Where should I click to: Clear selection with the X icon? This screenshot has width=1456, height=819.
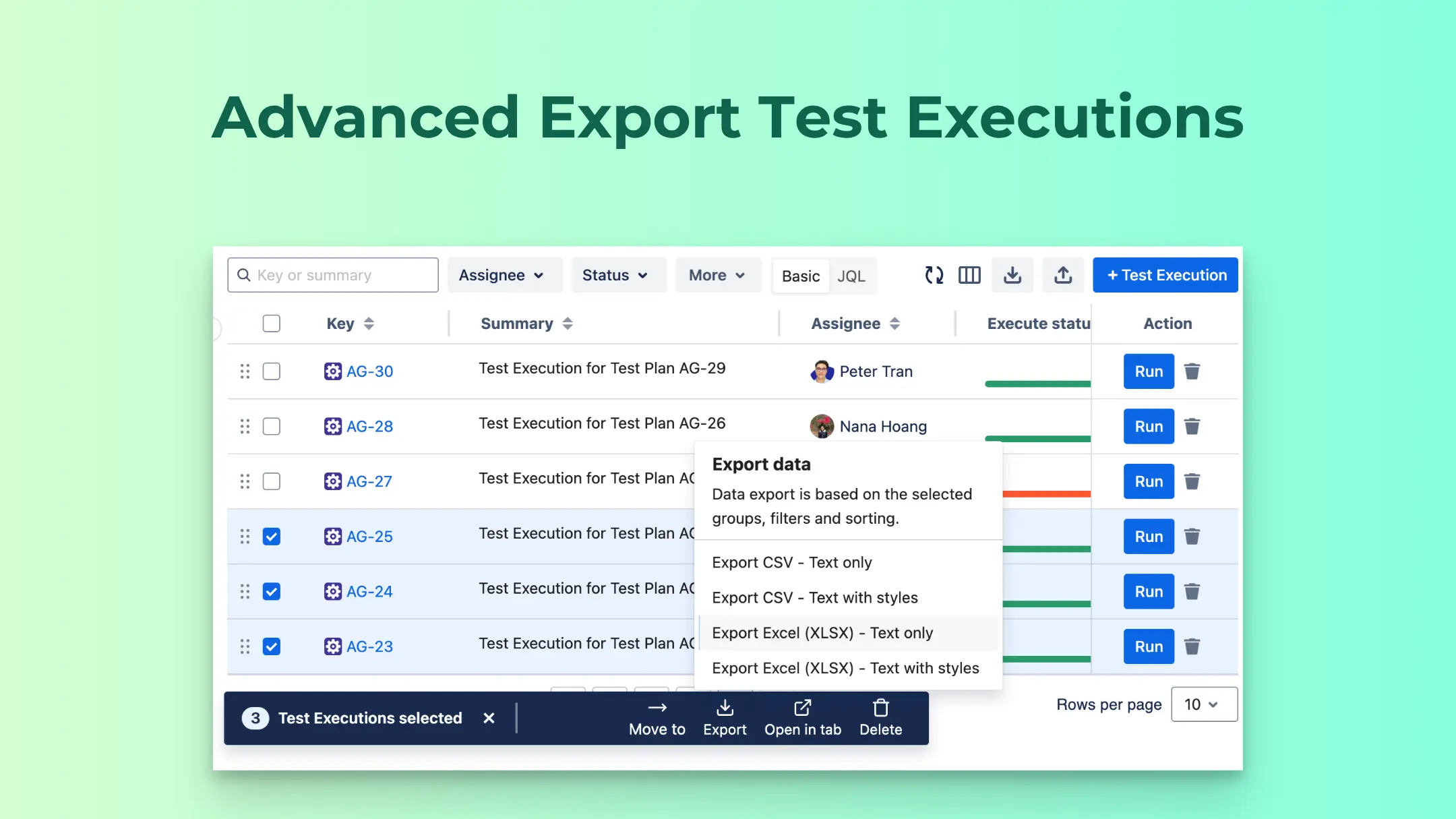(x=489, y=719)
